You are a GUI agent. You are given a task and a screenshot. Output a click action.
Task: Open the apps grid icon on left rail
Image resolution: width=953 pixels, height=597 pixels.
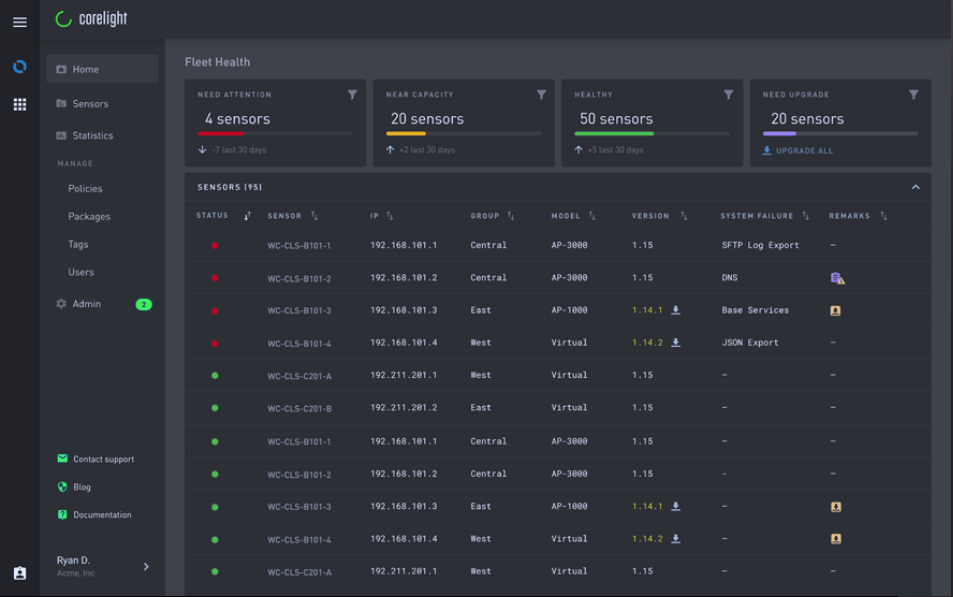pyautogui.click(x=19, y=104)
